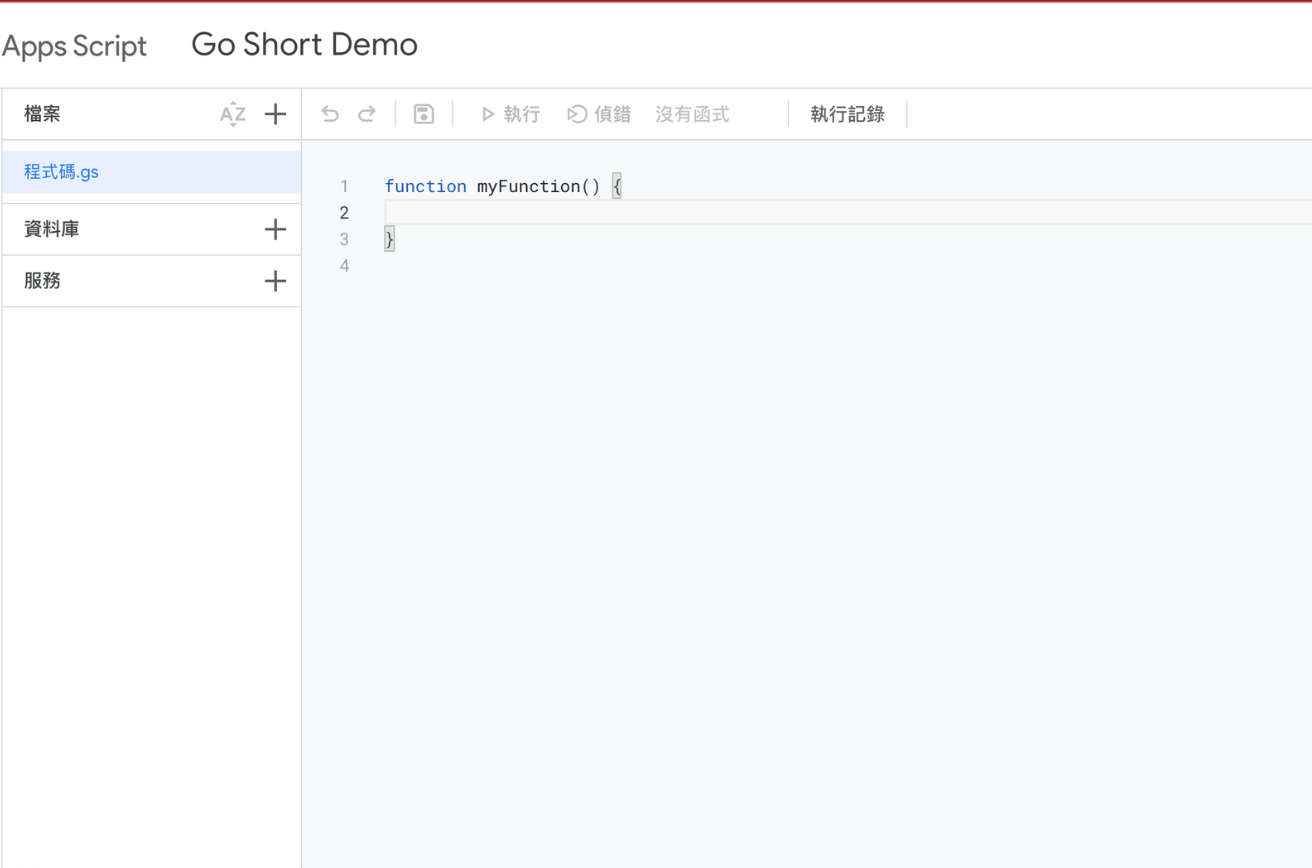Click the plus icon next to 資料庫
This screenshot has height=868, width=1312.
pos(275,229)
